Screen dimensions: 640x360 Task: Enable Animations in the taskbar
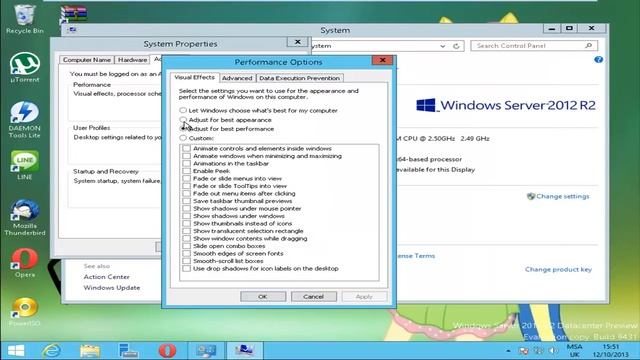(x=187, y=163)
